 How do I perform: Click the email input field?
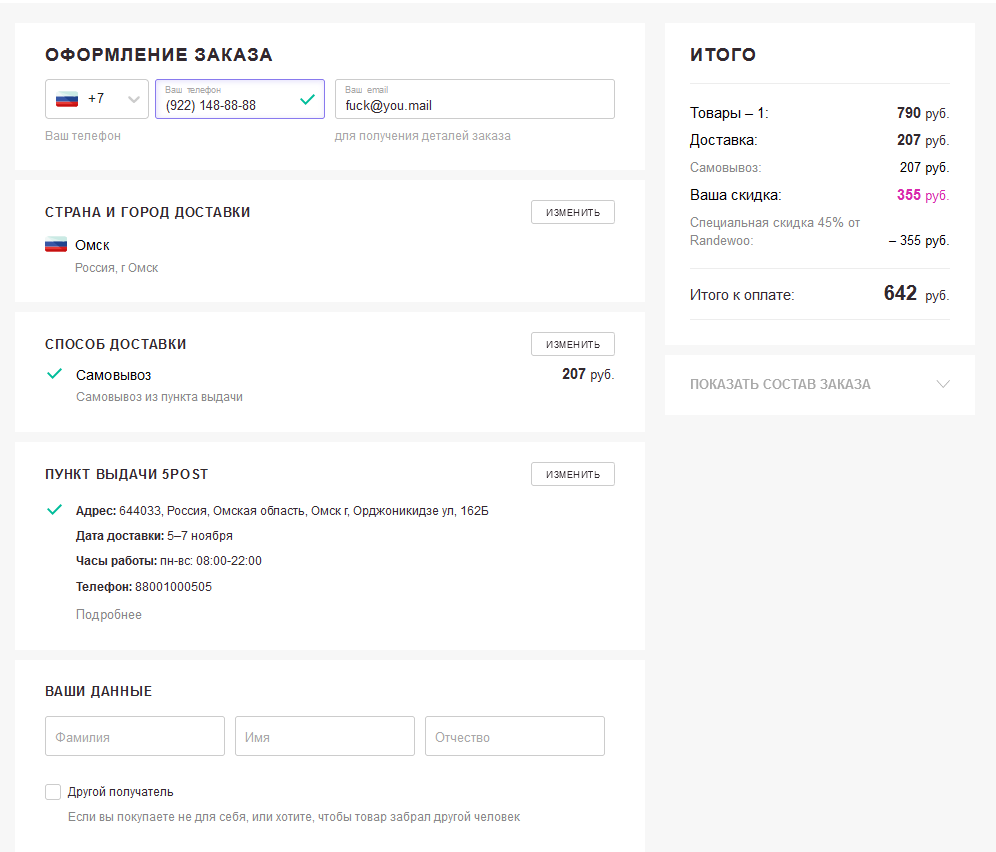coord(474,104)
